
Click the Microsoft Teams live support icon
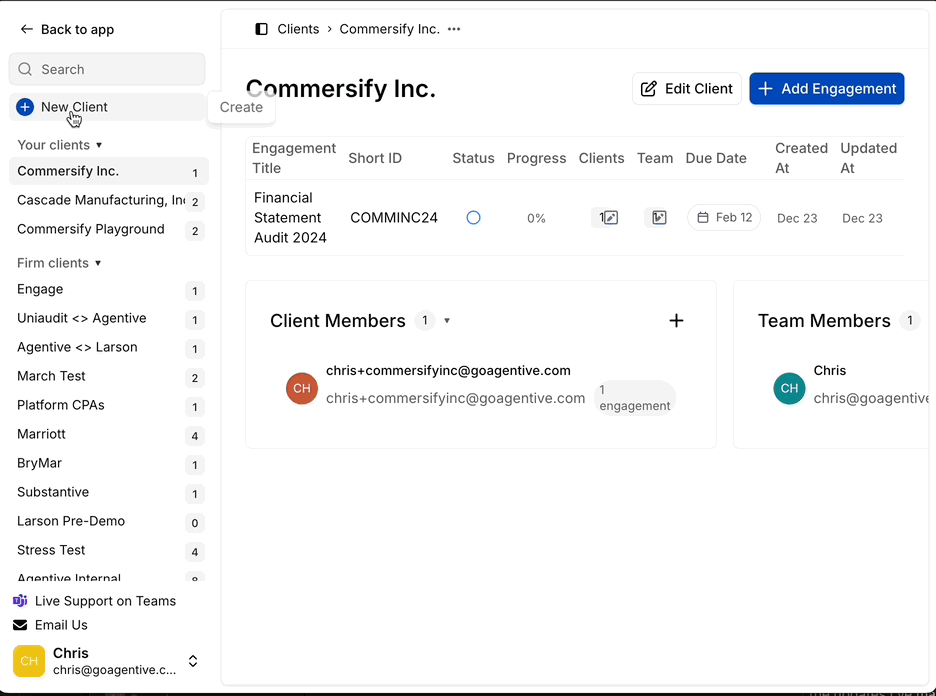point(20,601)
